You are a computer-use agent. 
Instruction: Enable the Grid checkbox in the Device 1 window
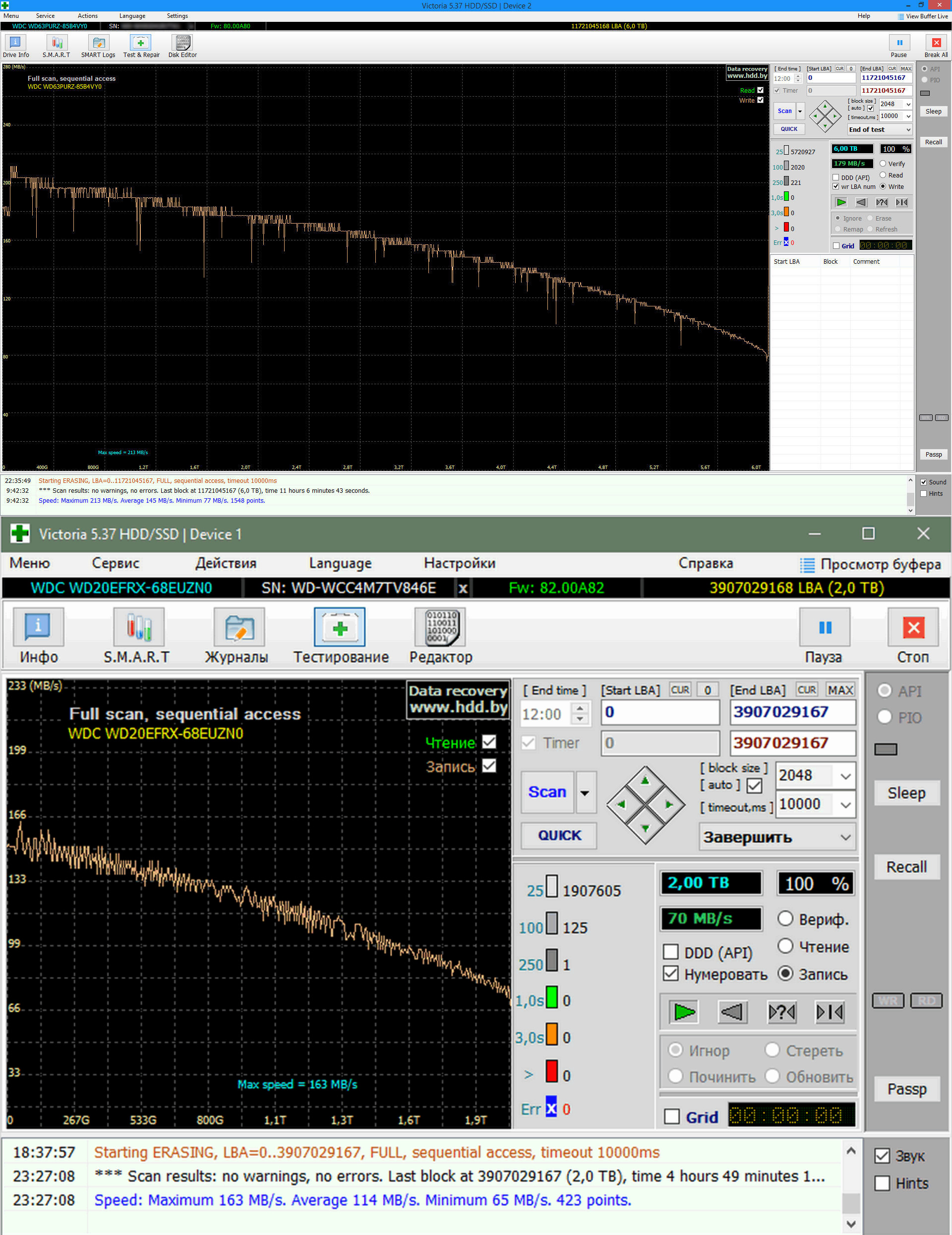[x=672, y=1116]
